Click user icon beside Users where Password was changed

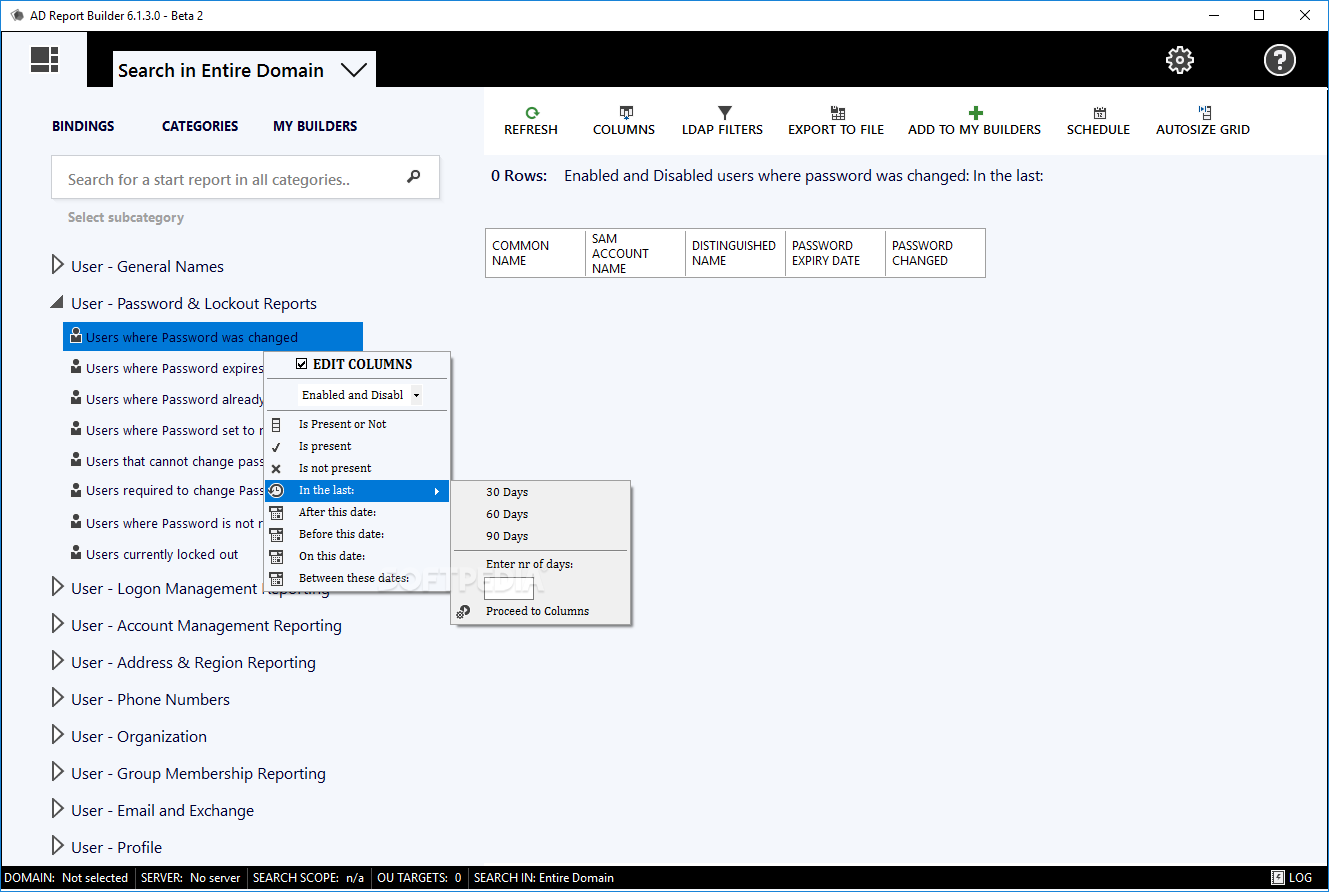(76, 336)
